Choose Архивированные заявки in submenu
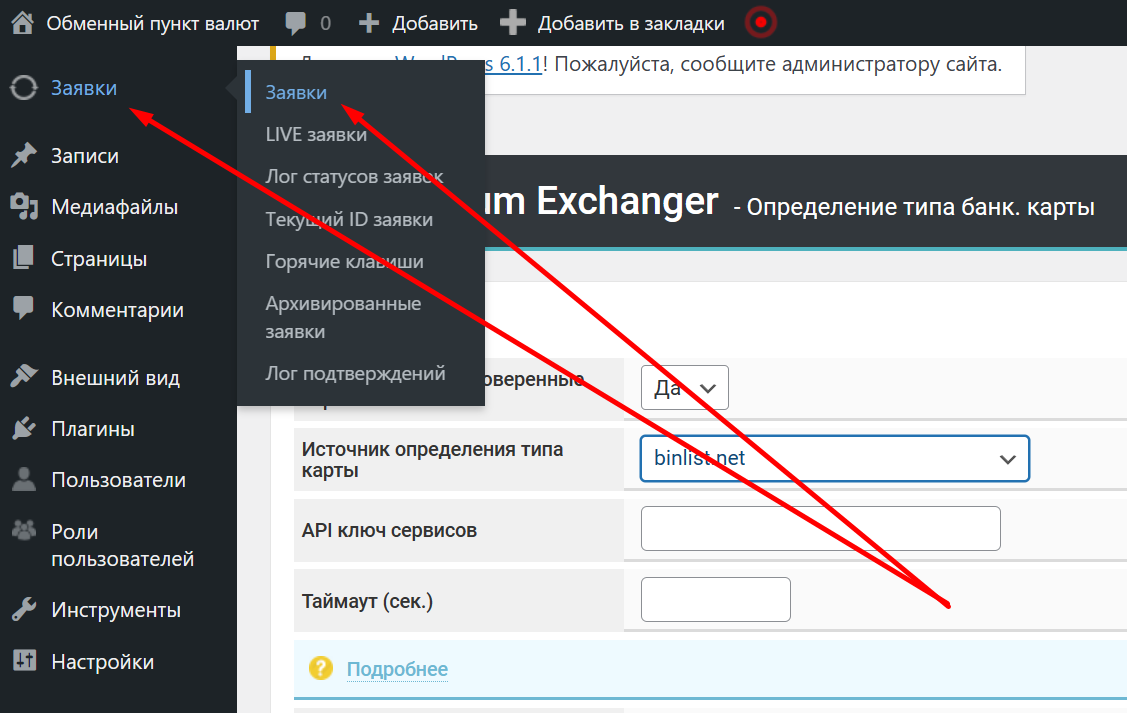Viewport: 1127px width, 713px height. point(343,317)
